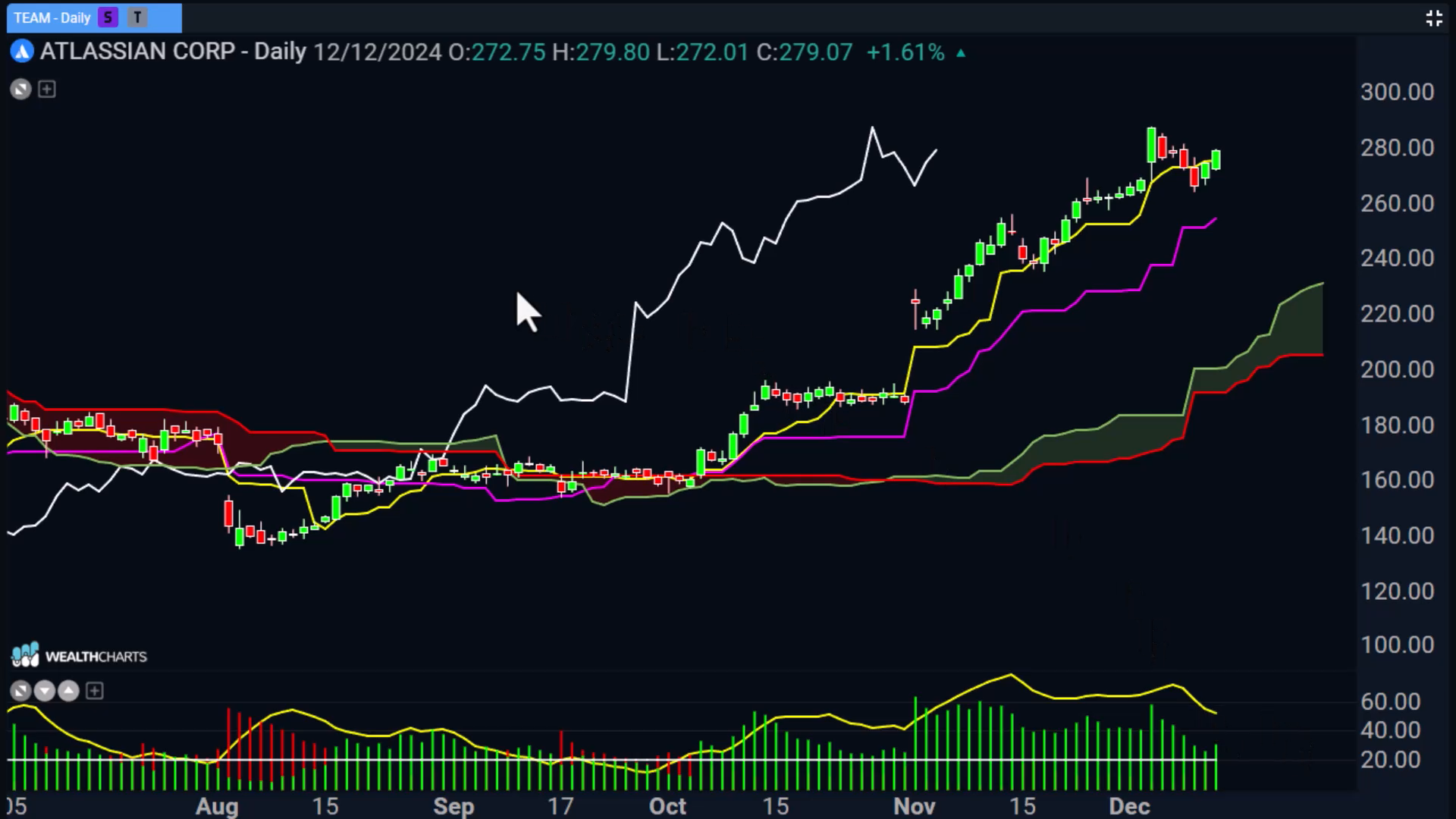The width and height of the screenshot is (1456, 819).
Task: Click the WealthCharts logo
Action: [x=79, y=655]
